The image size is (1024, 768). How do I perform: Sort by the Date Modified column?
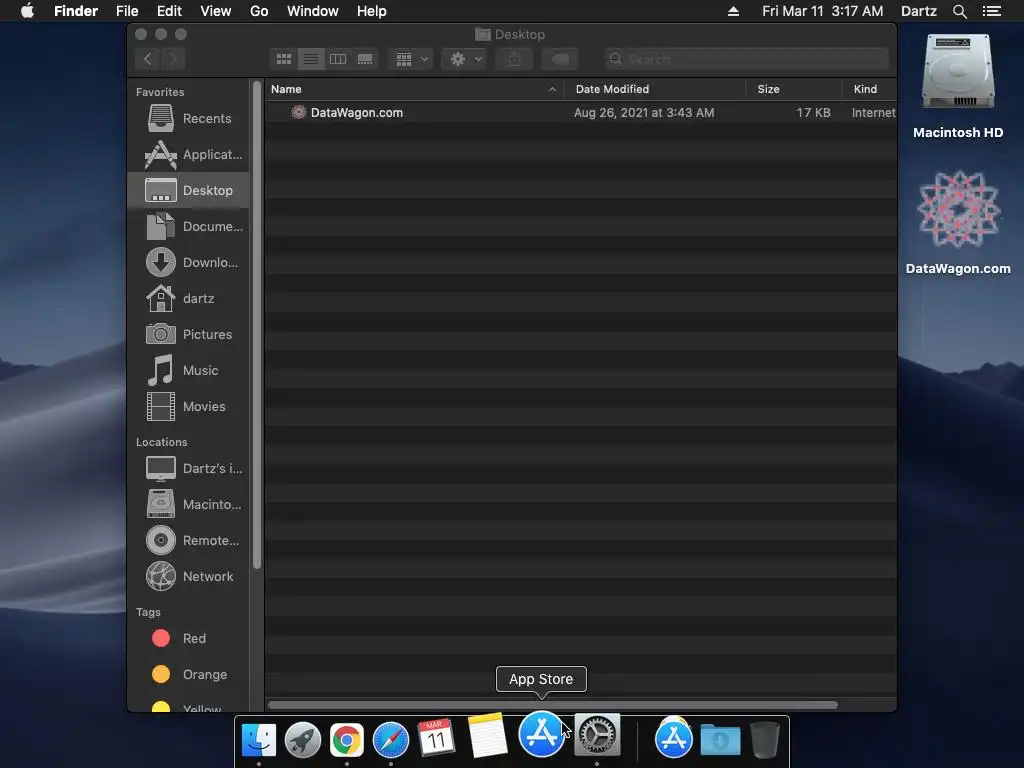[x=655, y=89]
